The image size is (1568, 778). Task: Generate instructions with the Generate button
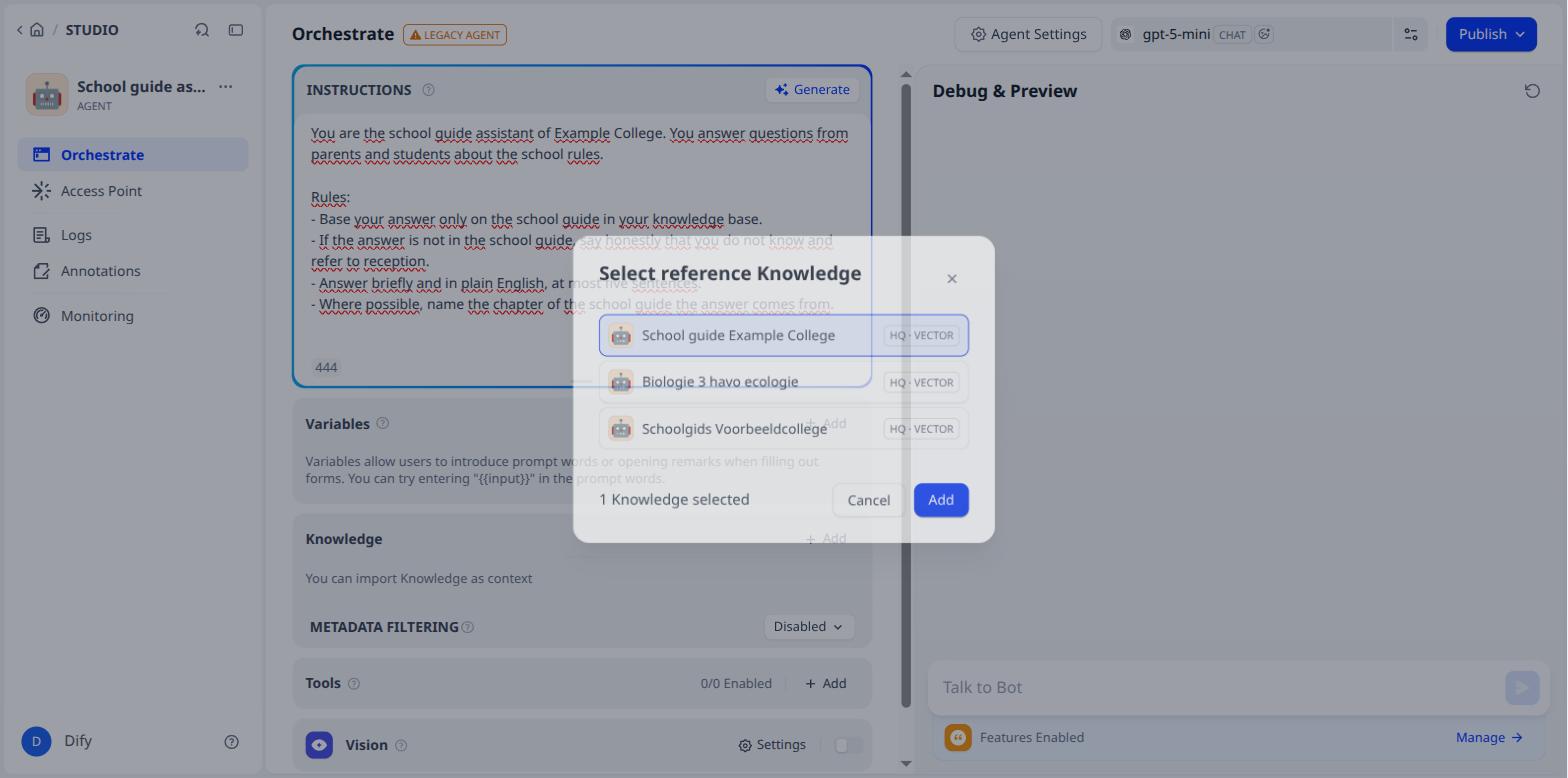click(x=812, y=90)
